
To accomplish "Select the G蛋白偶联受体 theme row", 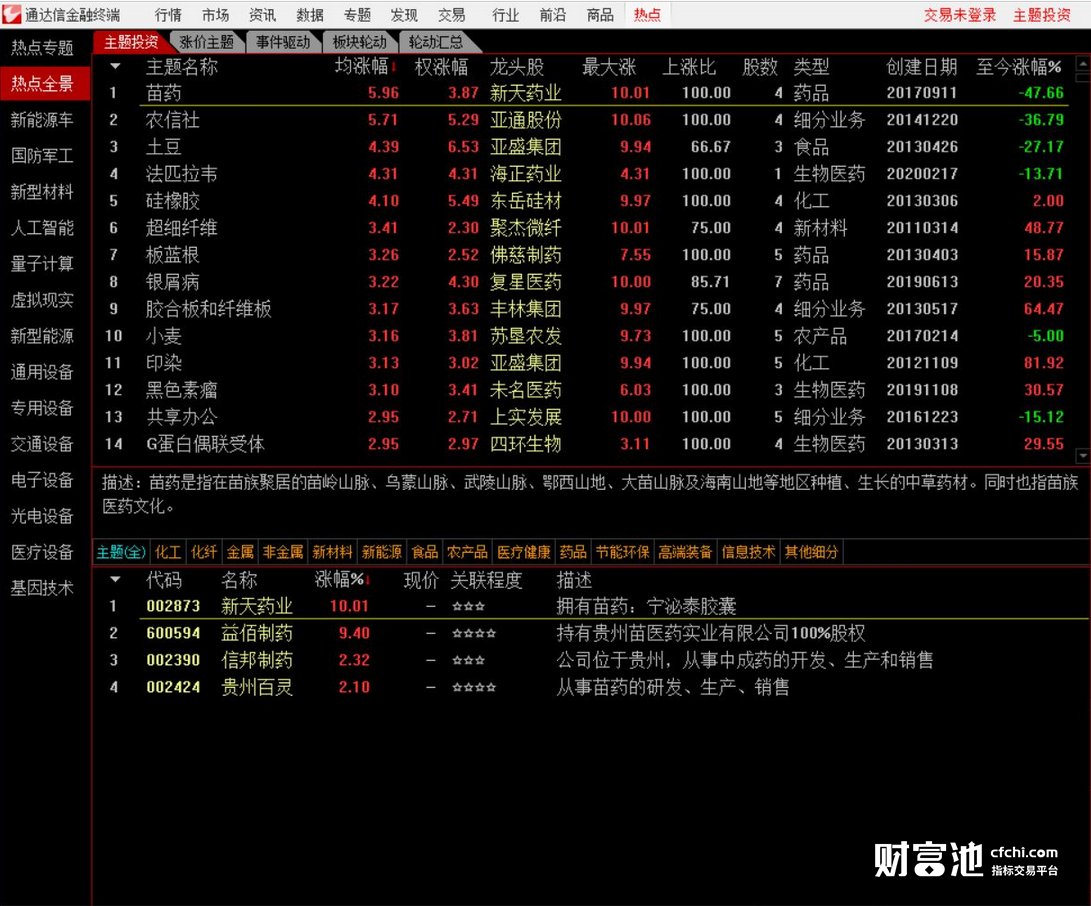I will click(x=586, y=444).
